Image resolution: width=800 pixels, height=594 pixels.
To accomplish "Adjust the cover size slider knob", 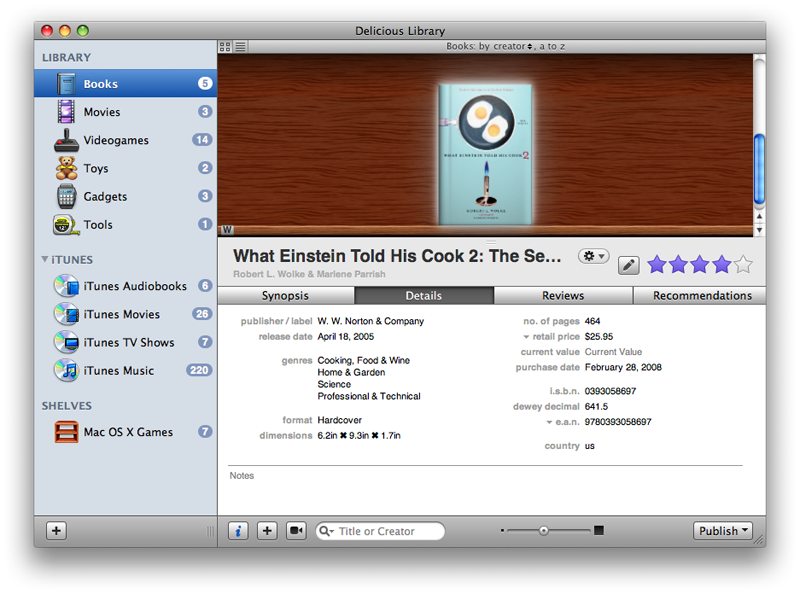I will pyautogui.click(x=544, y=531).
